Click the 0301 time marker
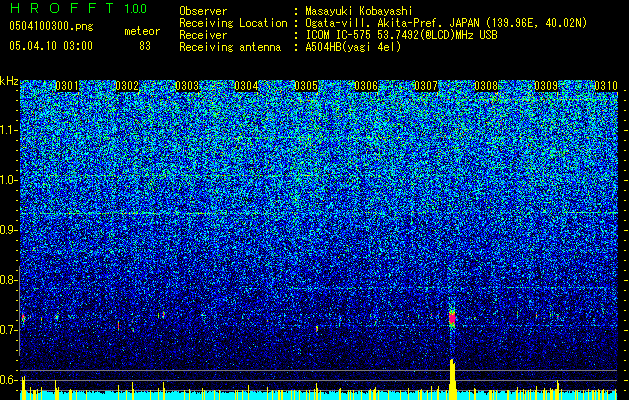The width and height of the screenshot is (629, 400). tap(67, 86)
